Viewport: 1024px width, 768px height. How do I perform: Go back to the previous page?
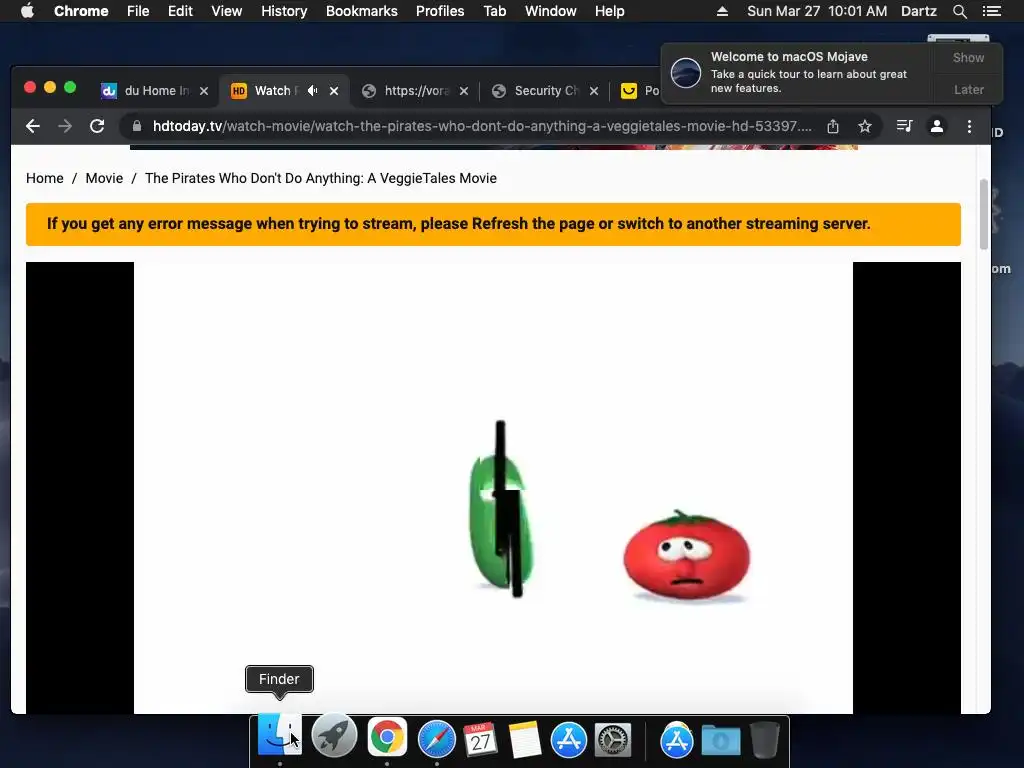click(x=33, y=126)
